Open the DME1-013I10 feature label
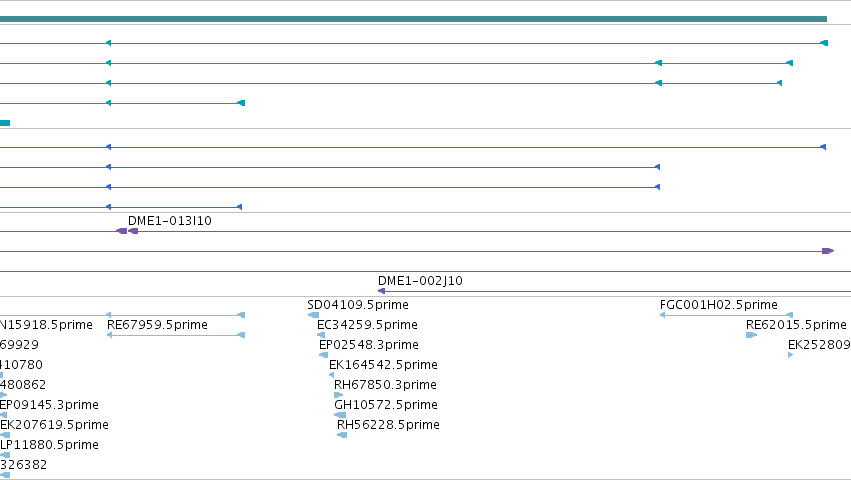The image size is (851, 480). (170, 221)
